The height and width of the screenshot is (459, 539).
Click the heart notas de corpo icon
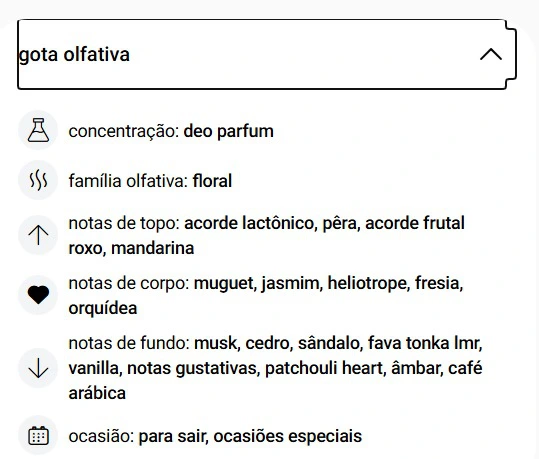click(38, 295)
